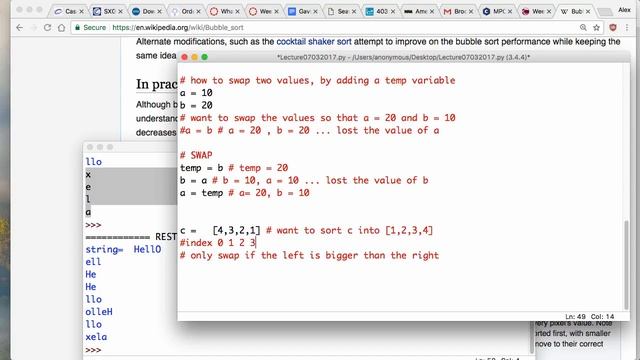The height and width of the screenshot is (360, 640).
Task: Go back with Chrome's back arrow
Action: tap(20, 27)
